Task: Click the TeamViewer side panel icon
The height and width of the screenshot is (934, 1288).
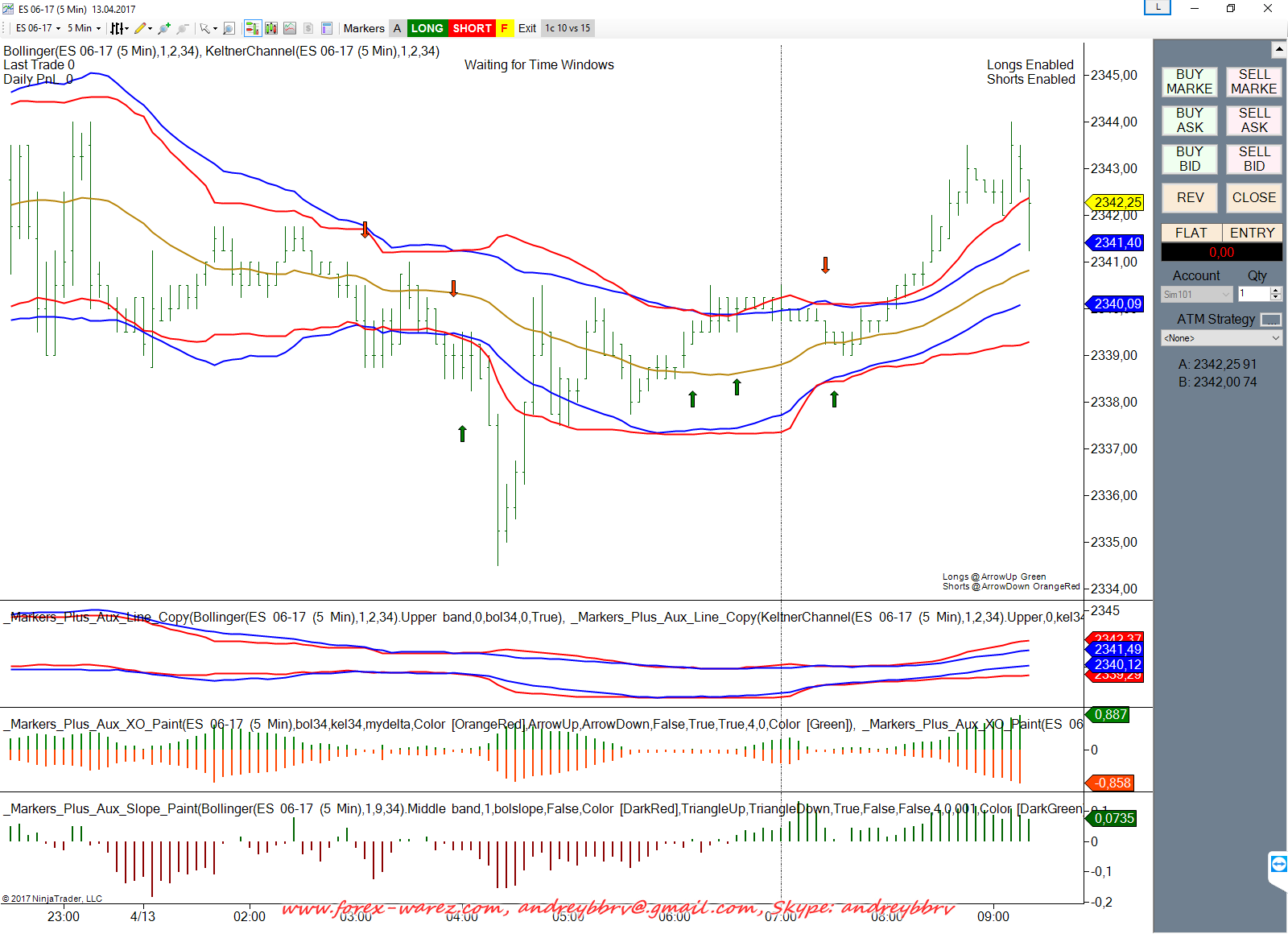Action: click(x=1278, y=865)
